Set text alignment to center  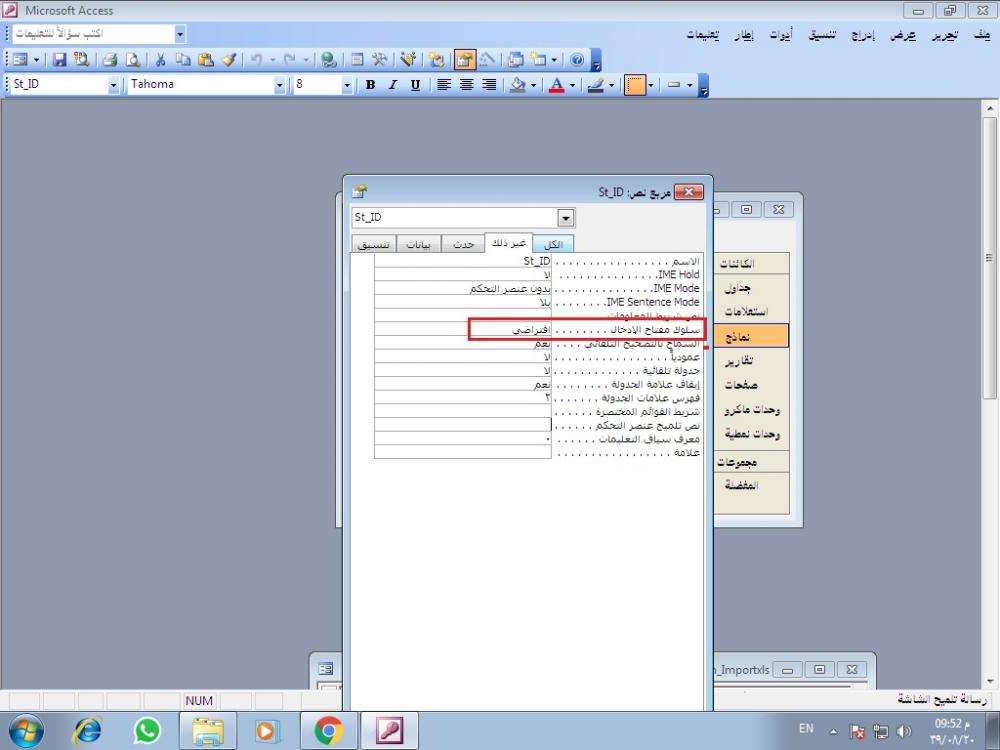[x=467, y=85]
